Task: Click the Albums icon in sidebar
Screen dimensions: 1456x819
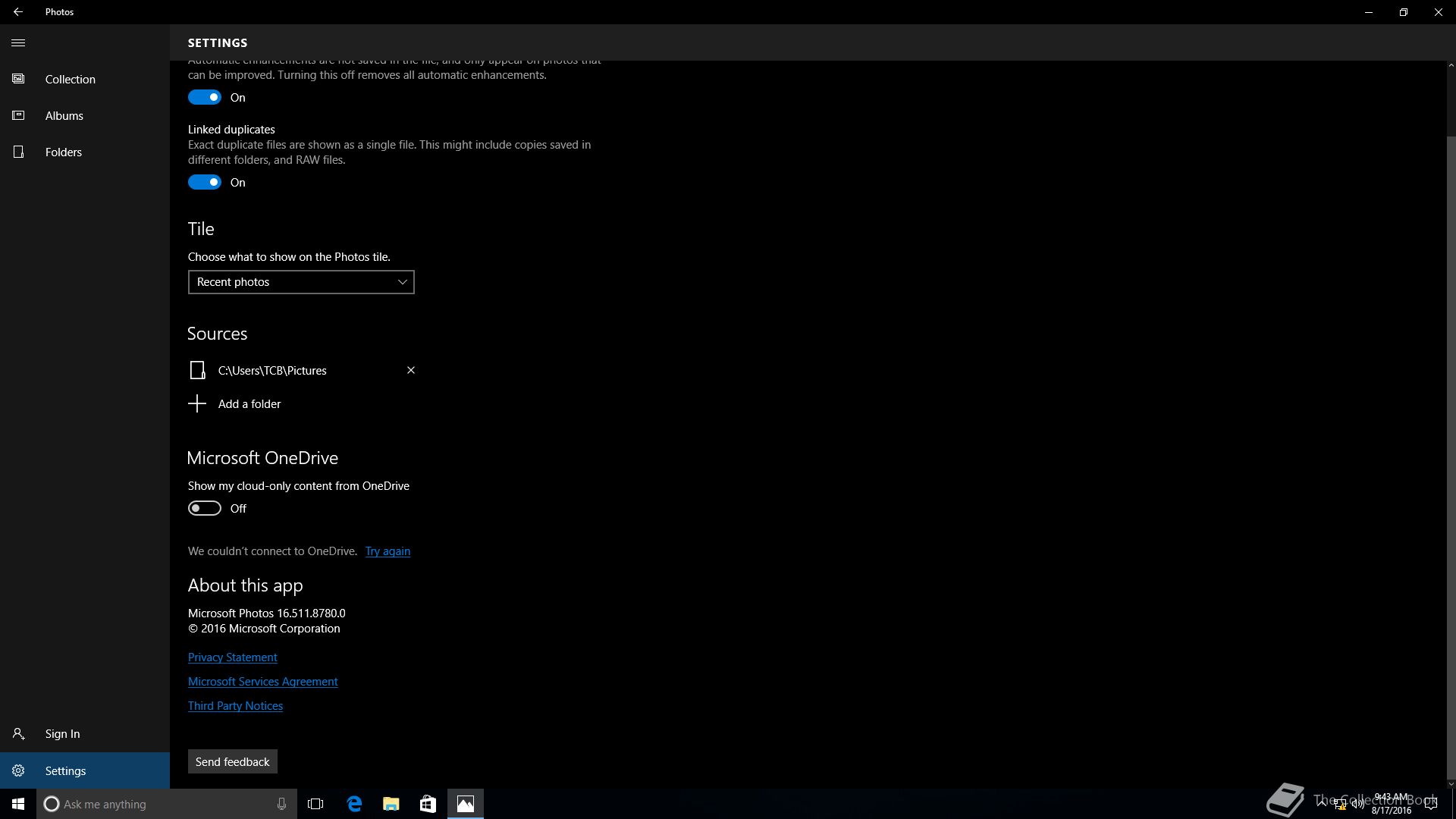Action: (18, 115)
